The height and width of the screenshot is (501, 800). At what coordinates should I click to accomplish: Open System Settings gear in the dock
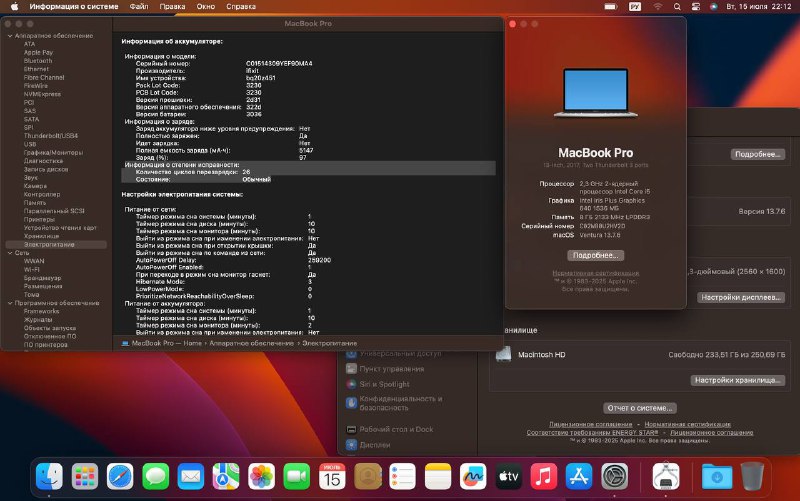coord(614,476)
